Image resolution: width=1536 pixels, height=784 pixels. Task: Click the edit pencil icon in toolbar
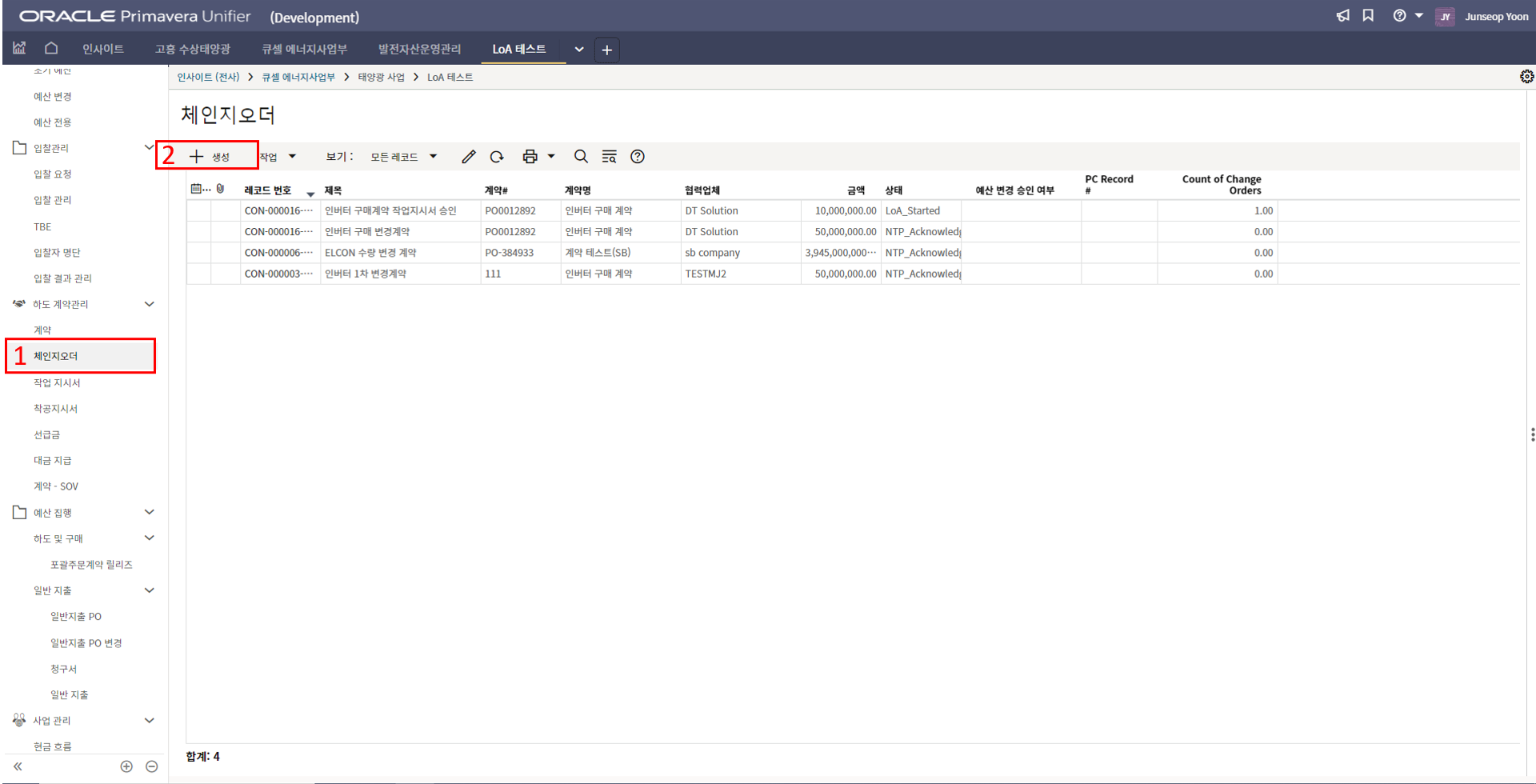469,157
